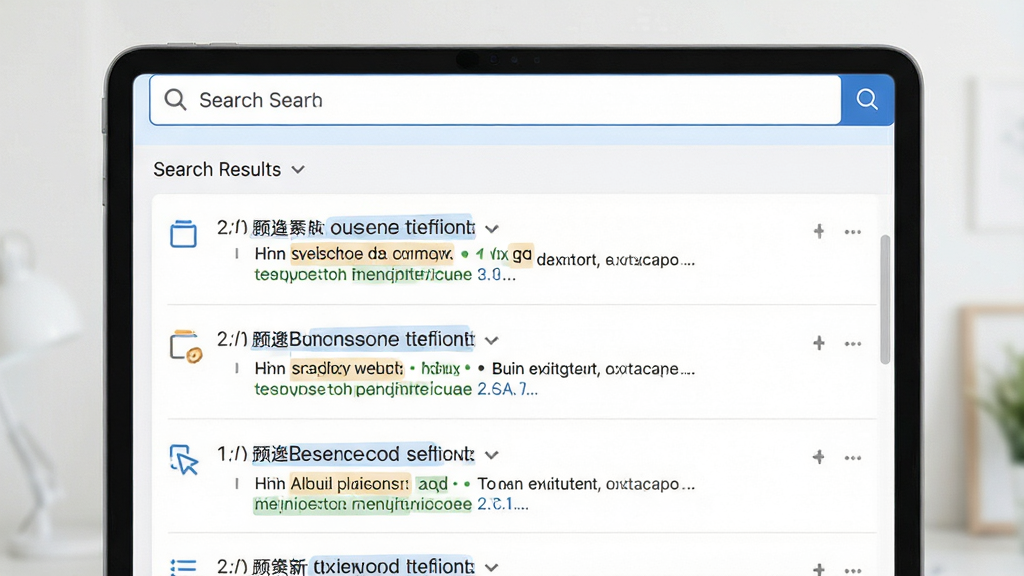Screen dimensions: 1024x576
Task: Add the Besencecod sefliont result with plus
Action: click(818, 457)
